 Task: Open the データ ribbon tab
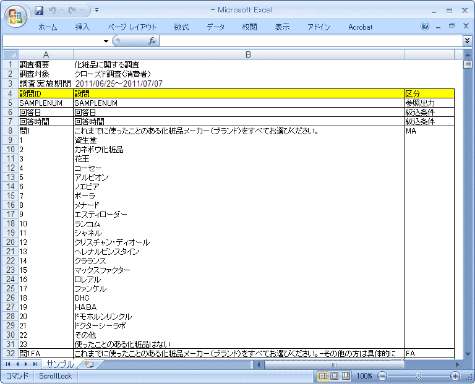point(216,27)
